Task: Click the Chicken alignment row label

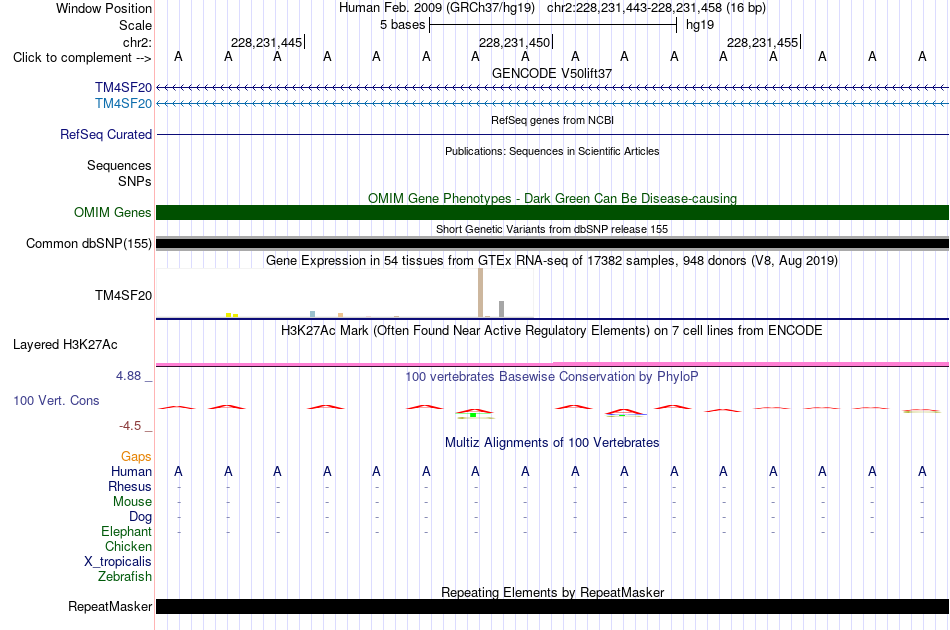Action: click(x=128, y=546)
